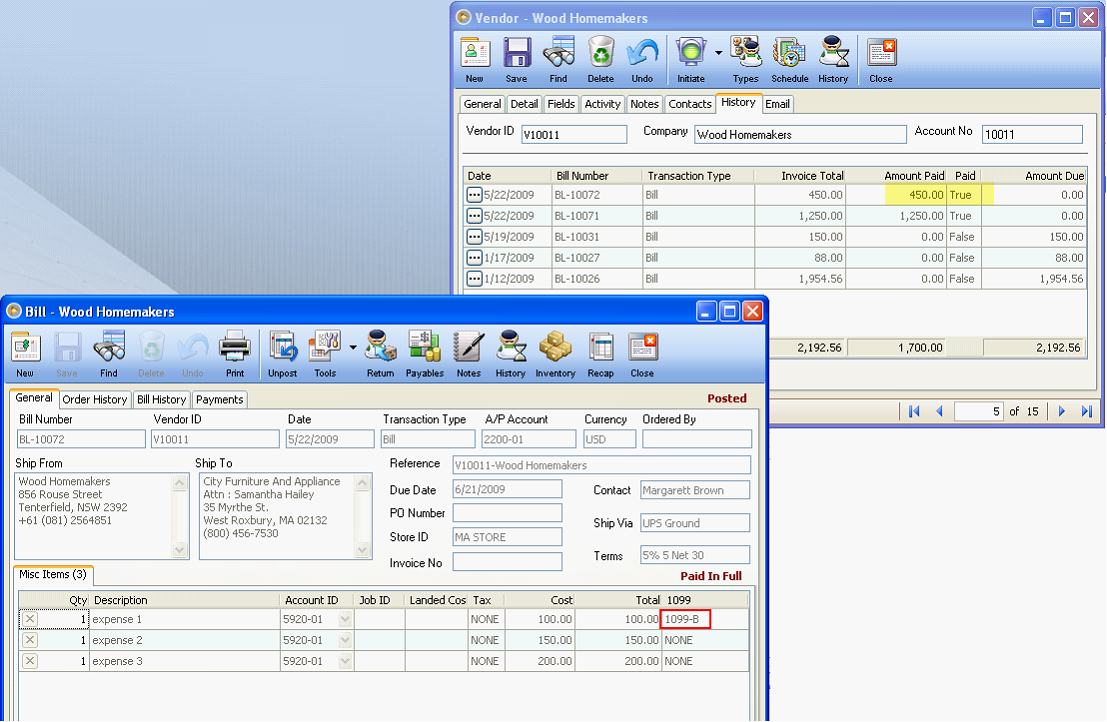Screen dimensions: 1107x722
Task: Click the PO Number field
Action: pos(508,513)
